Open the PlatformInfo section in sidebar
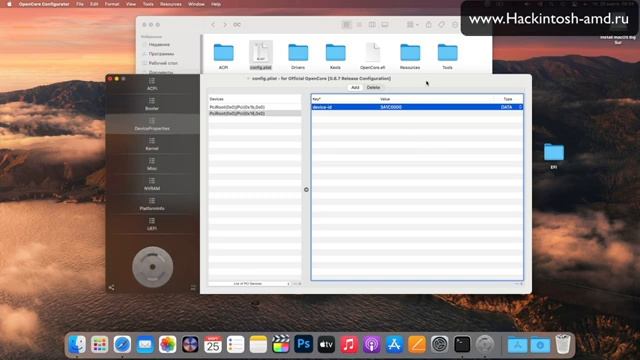Viewport: 640px width, 360px height. click(152, 204)
